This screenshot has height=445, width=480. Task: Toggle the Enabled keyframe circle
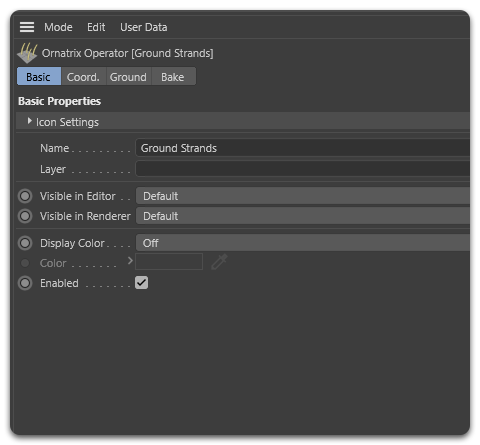[x=25, y=283]
